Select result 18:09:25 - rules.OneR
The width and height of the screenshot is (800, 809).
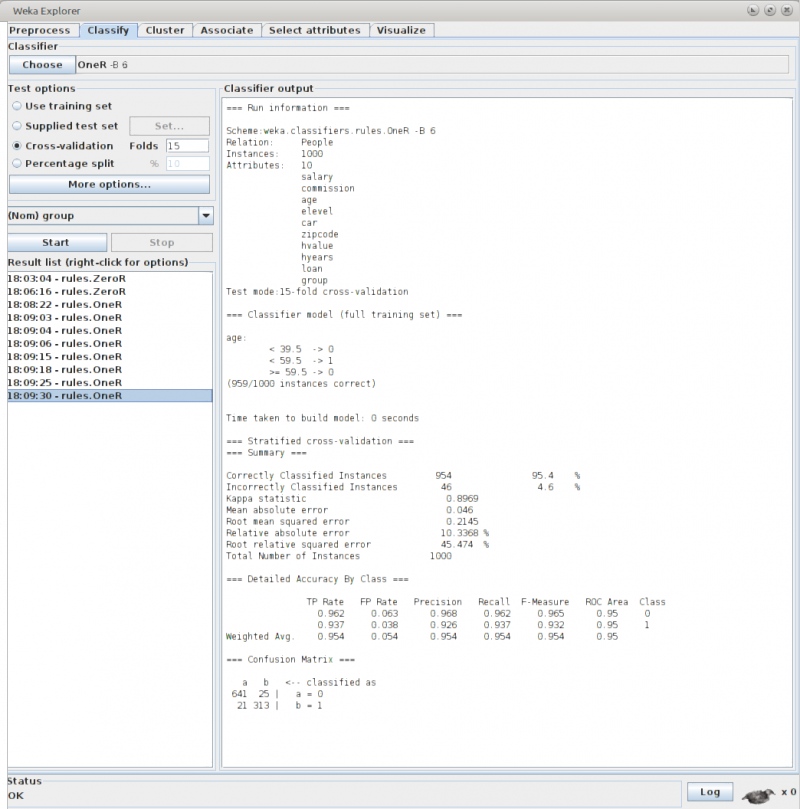click(109, 383)
